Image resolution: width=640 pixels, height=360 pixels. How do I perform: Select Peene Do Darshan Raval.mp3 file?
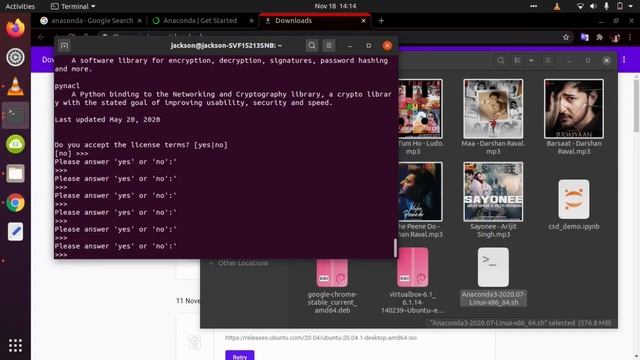coord(420,200)
